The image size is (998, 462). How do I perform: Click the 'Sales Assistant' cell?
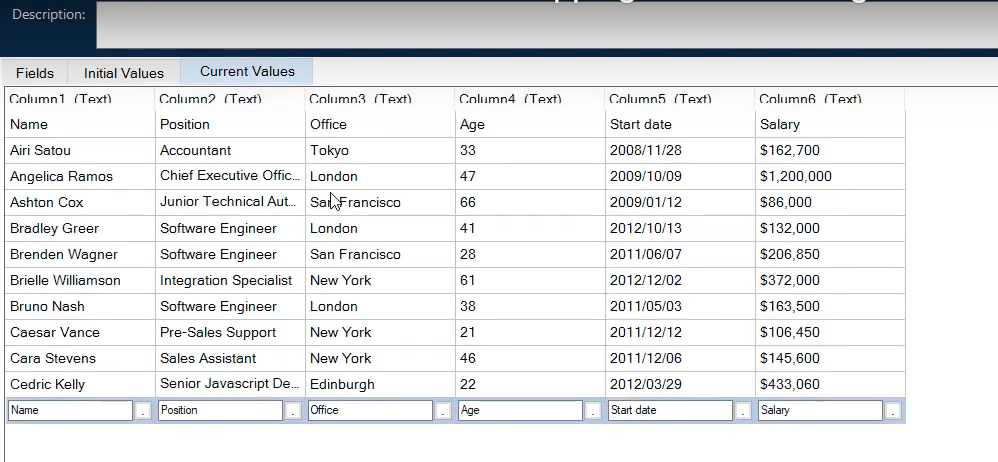(x=230, y=358)
